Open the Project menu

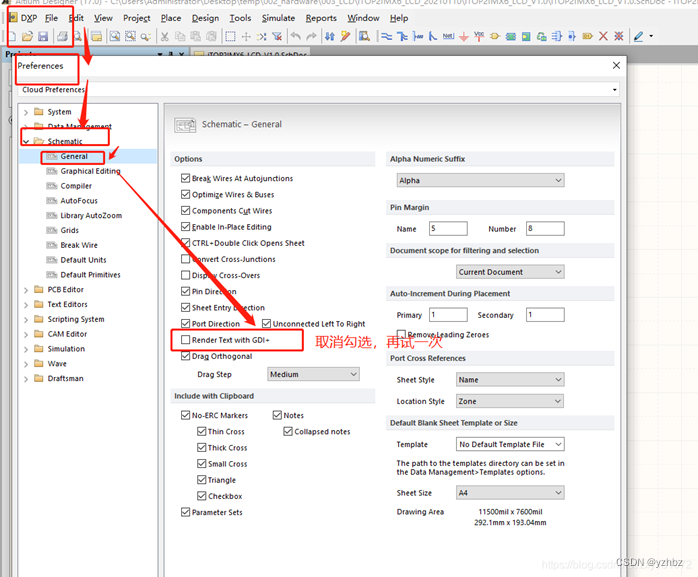[137, 18]
